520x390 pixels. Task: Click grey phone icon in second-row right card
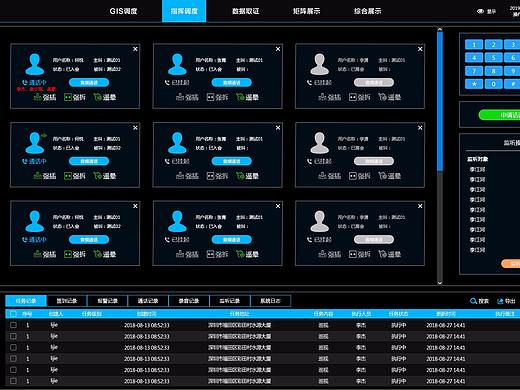(382, 176)
